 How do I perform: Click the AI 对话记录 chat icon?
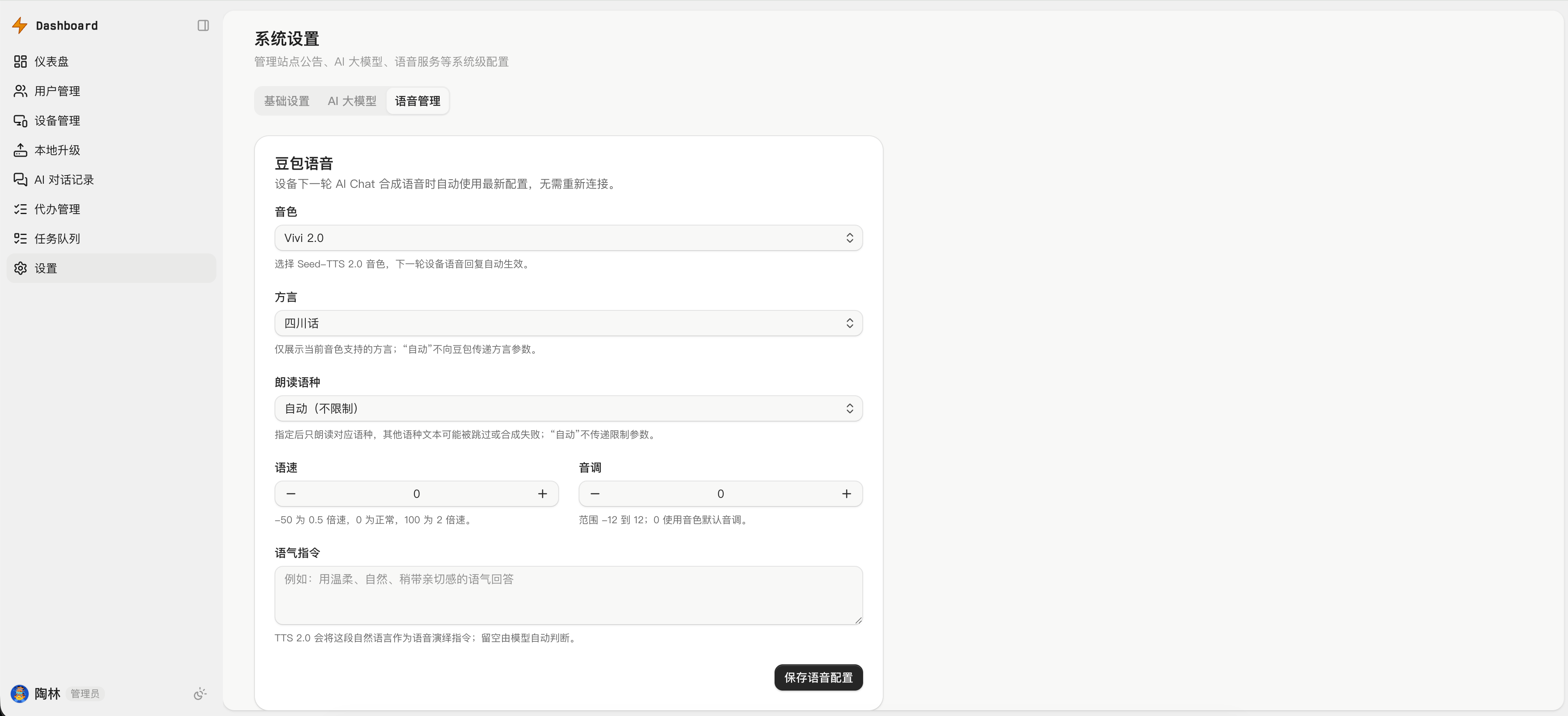(20, 180)
